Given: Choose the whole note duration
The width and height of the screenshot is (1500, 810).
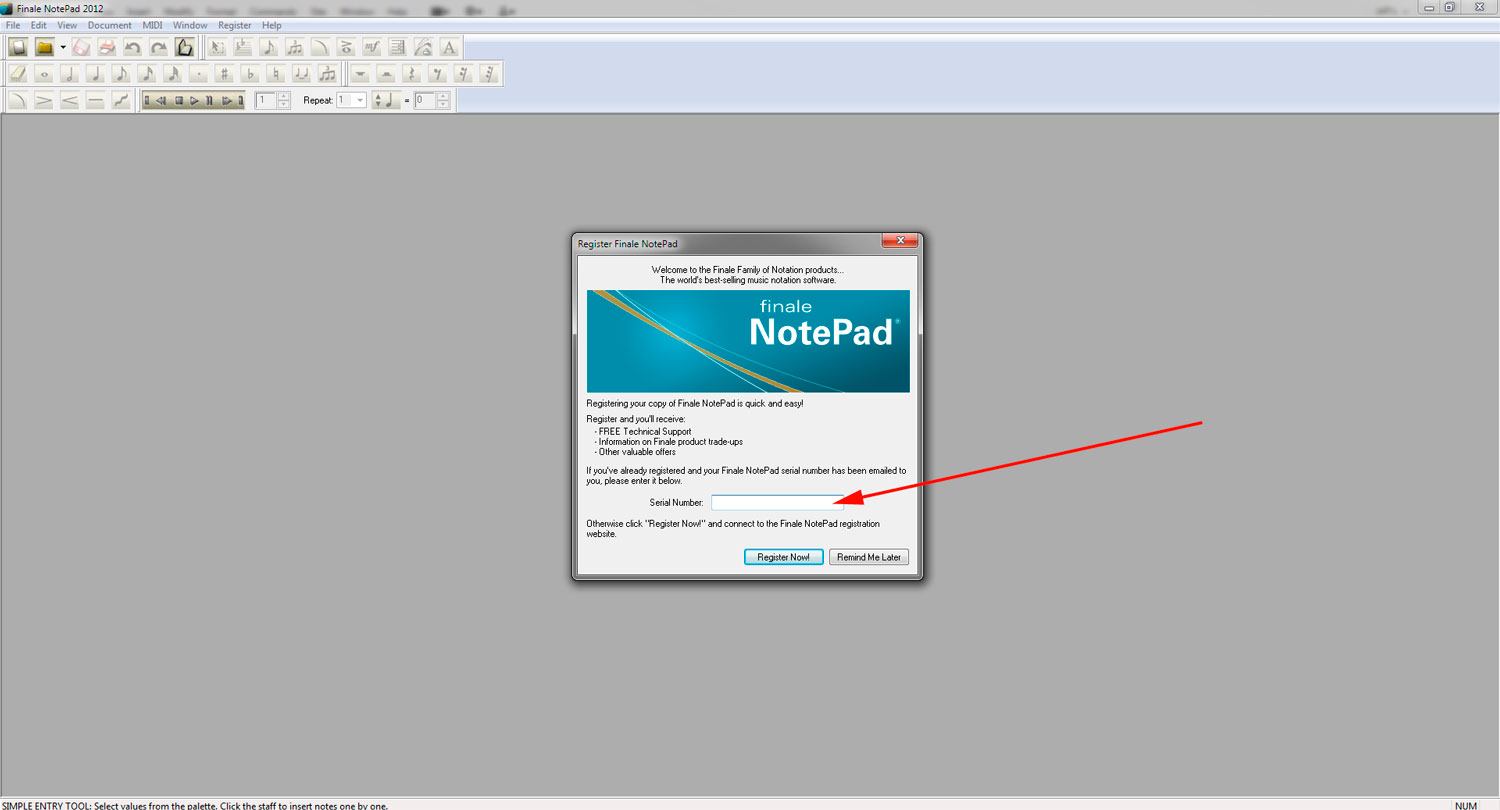Looking at the screenshot, I should pyautogui.click(x=44, y=74).
